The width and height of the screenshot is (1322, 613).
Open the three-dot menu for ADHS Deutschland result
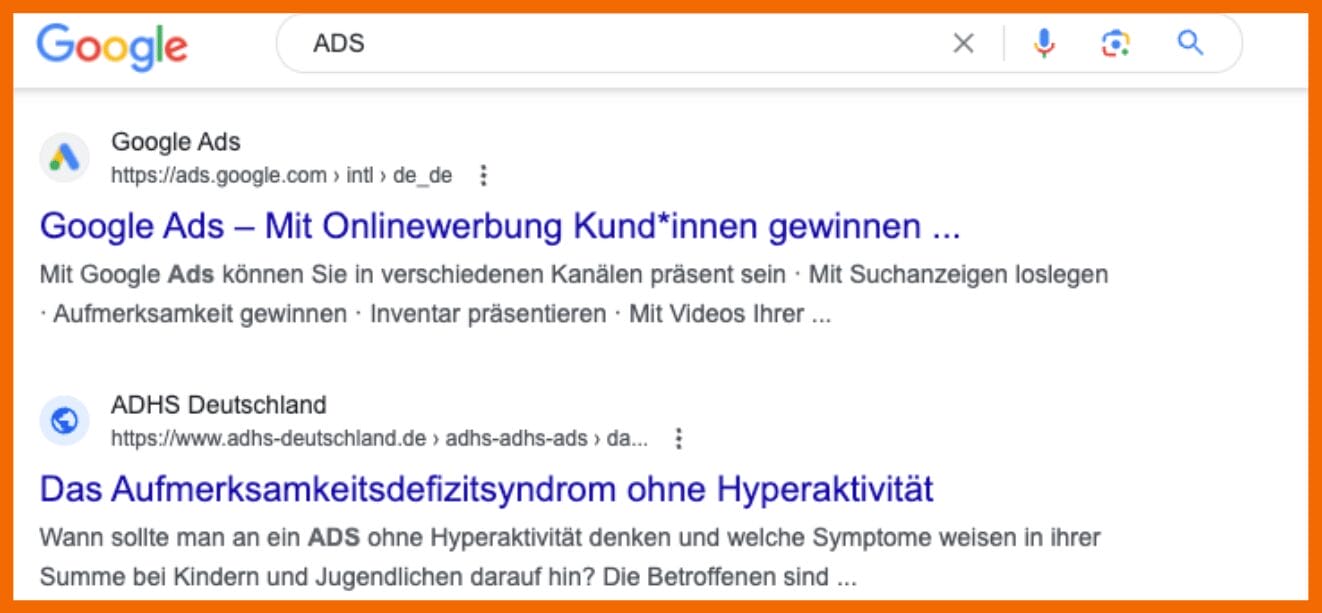pyautogui.click(x=679, y=439)
